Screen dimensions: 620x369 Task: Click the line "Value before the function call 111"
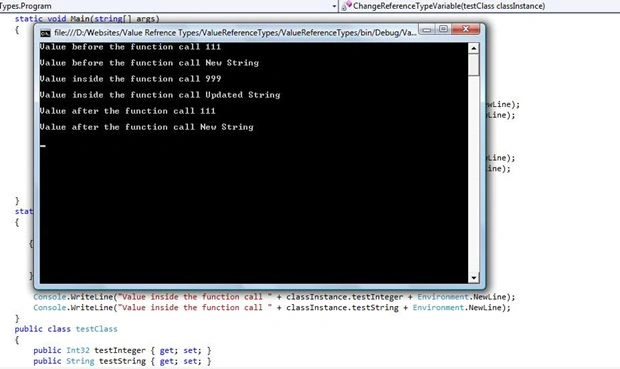click(x=130, y=47)
